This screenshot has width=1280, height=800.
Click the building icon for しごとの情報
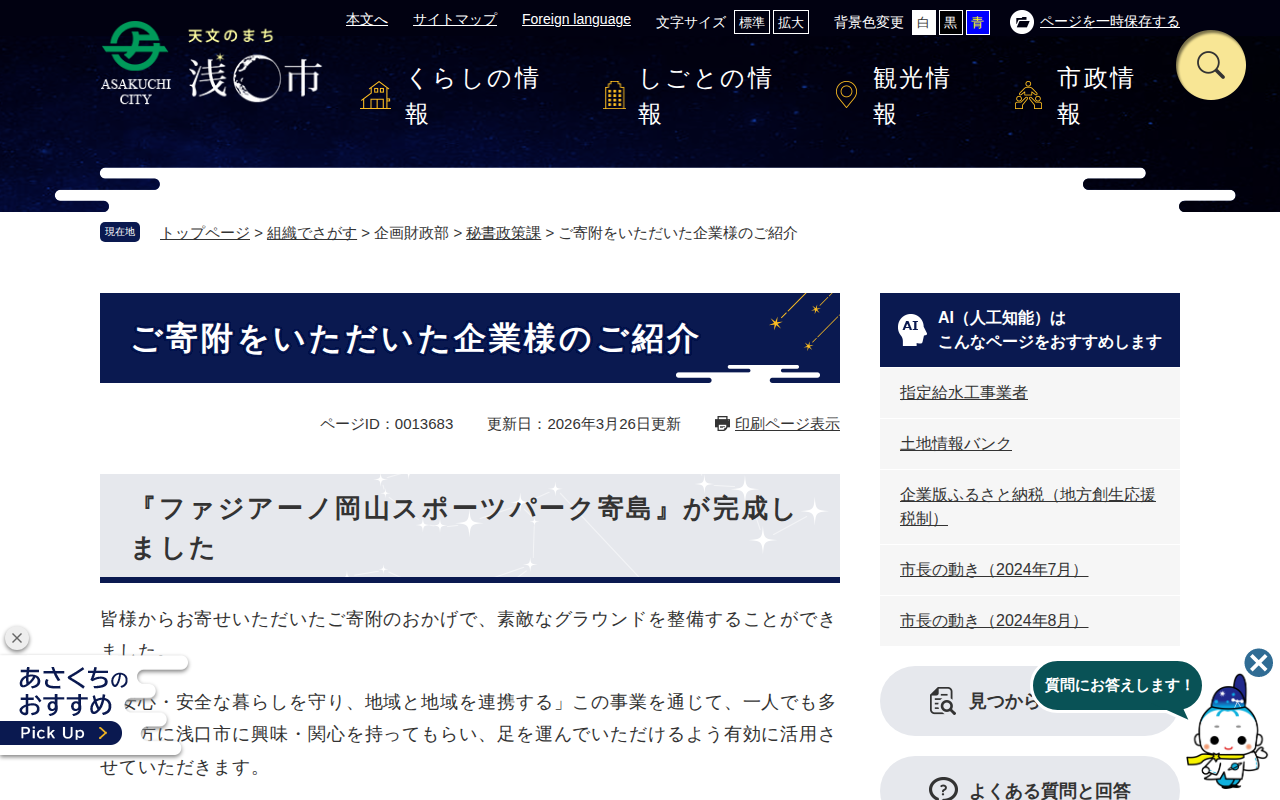614,96
